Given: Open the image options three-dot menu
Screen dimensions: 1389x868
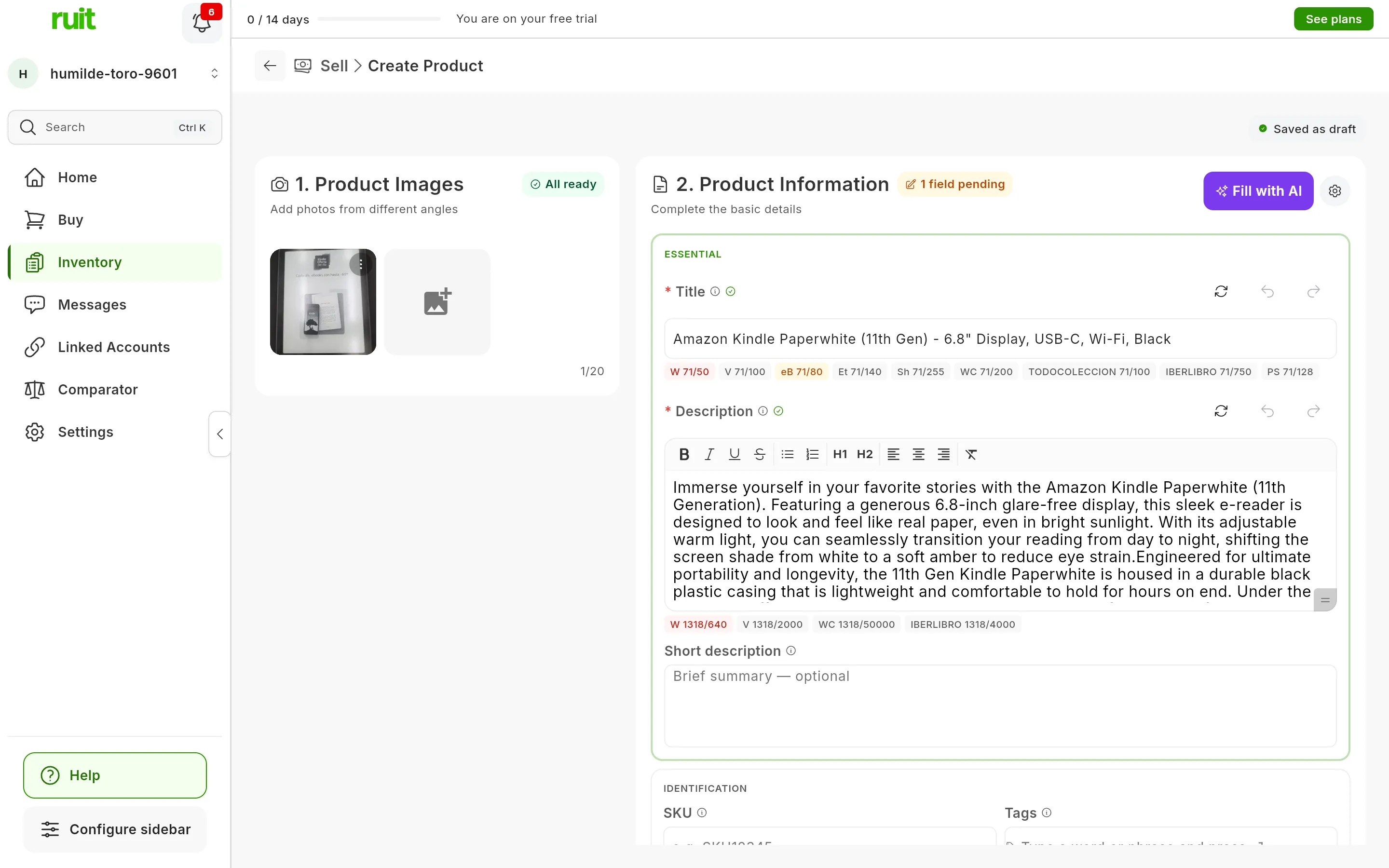Looking at the screenshot, I should [360, 264].
